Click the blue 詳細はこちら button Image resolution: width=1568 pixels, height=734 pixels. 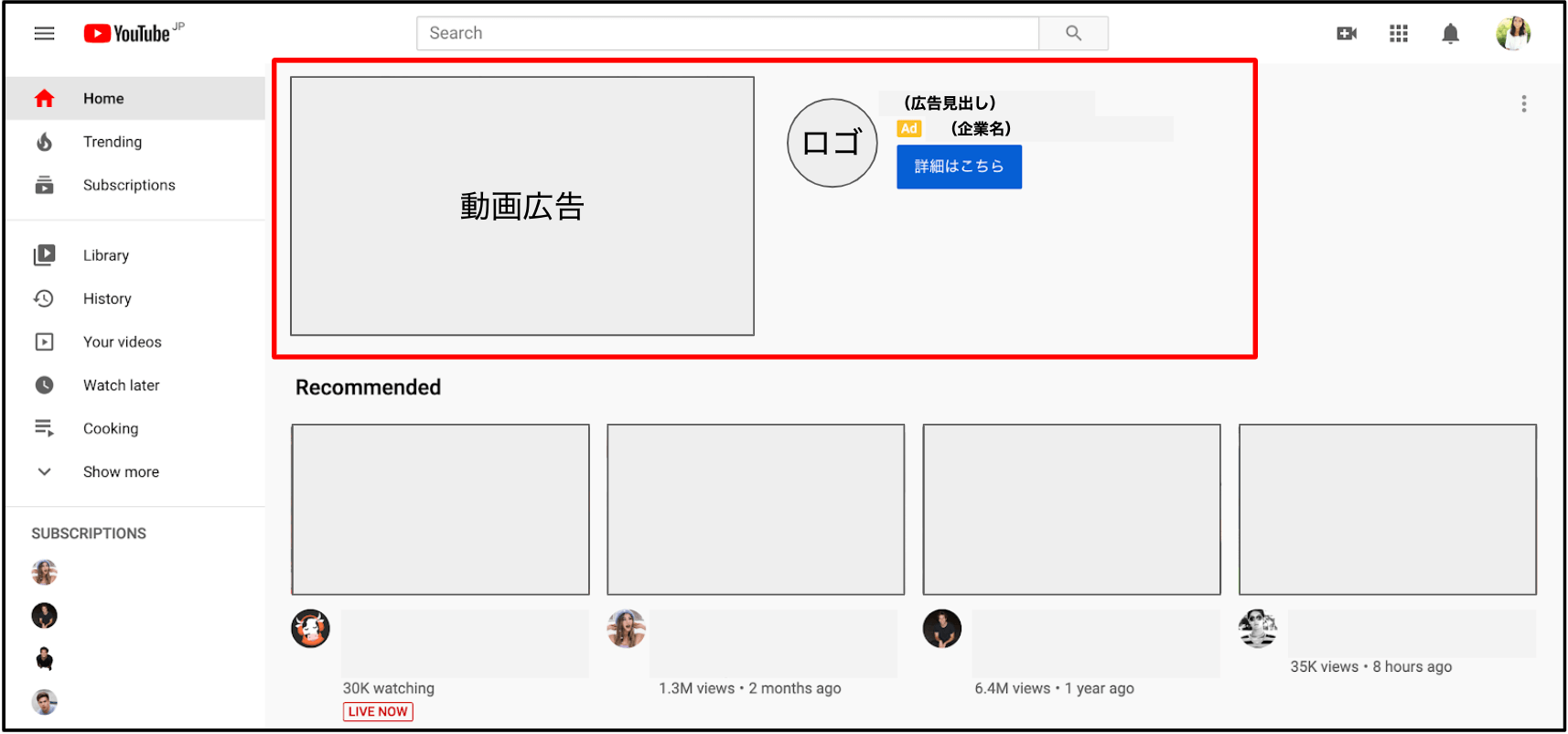(x=959, y=167)
